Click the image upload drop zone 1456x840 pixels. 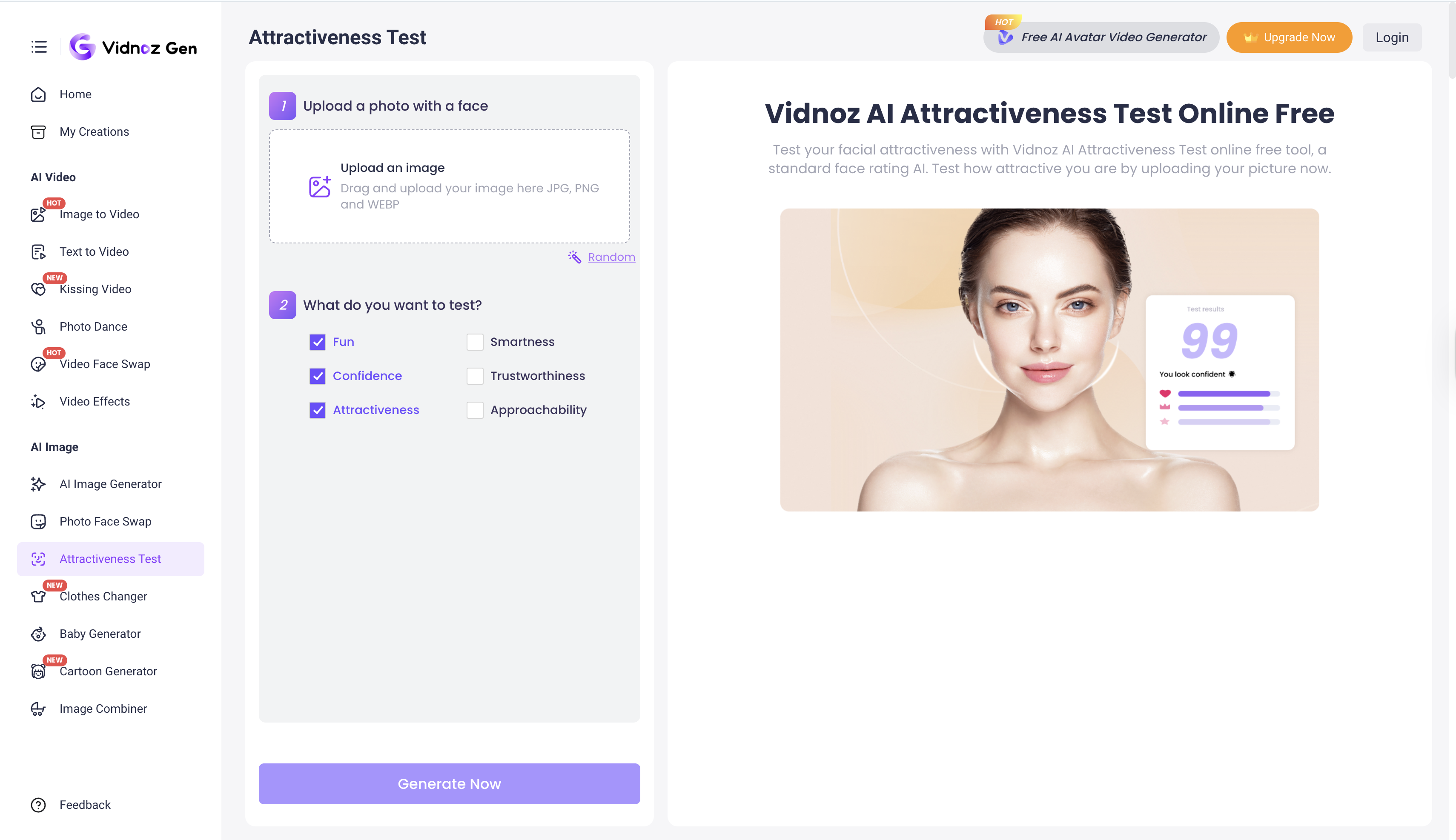coord(450,187)
